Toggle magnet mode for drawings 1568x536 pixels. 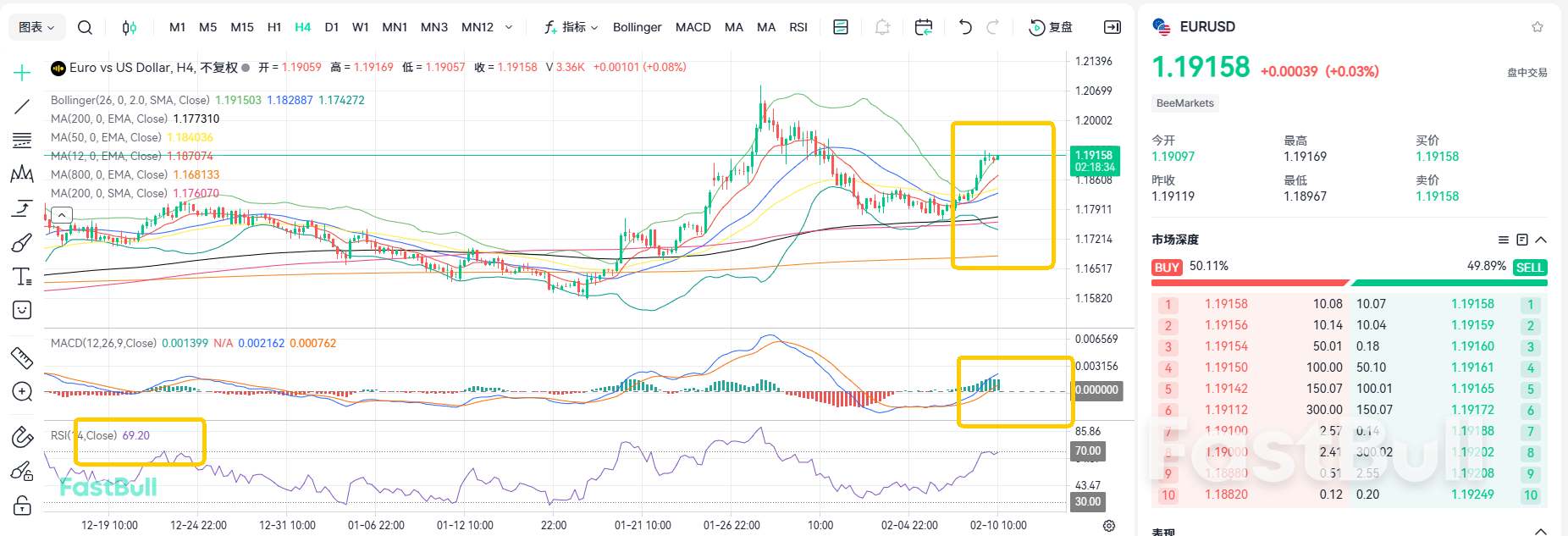(22, 437)
